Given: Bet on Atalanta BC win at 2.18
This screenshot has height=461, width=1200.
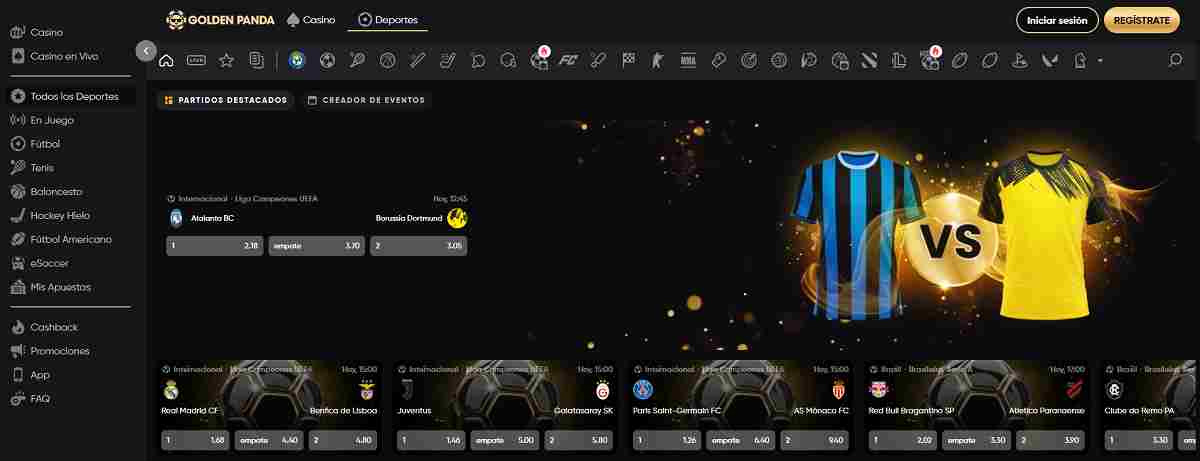Looking at the screenshot, I should (215, 246).
